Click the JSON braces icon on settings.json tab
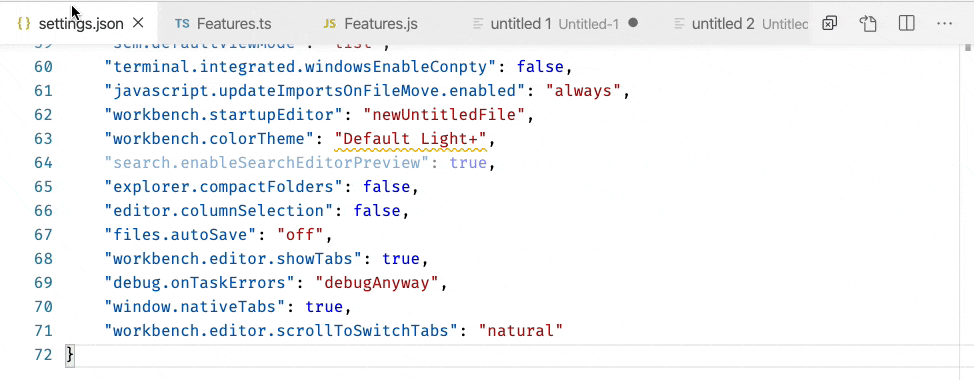The width and height of the screenshot is (974, 380). click(24, 24)
